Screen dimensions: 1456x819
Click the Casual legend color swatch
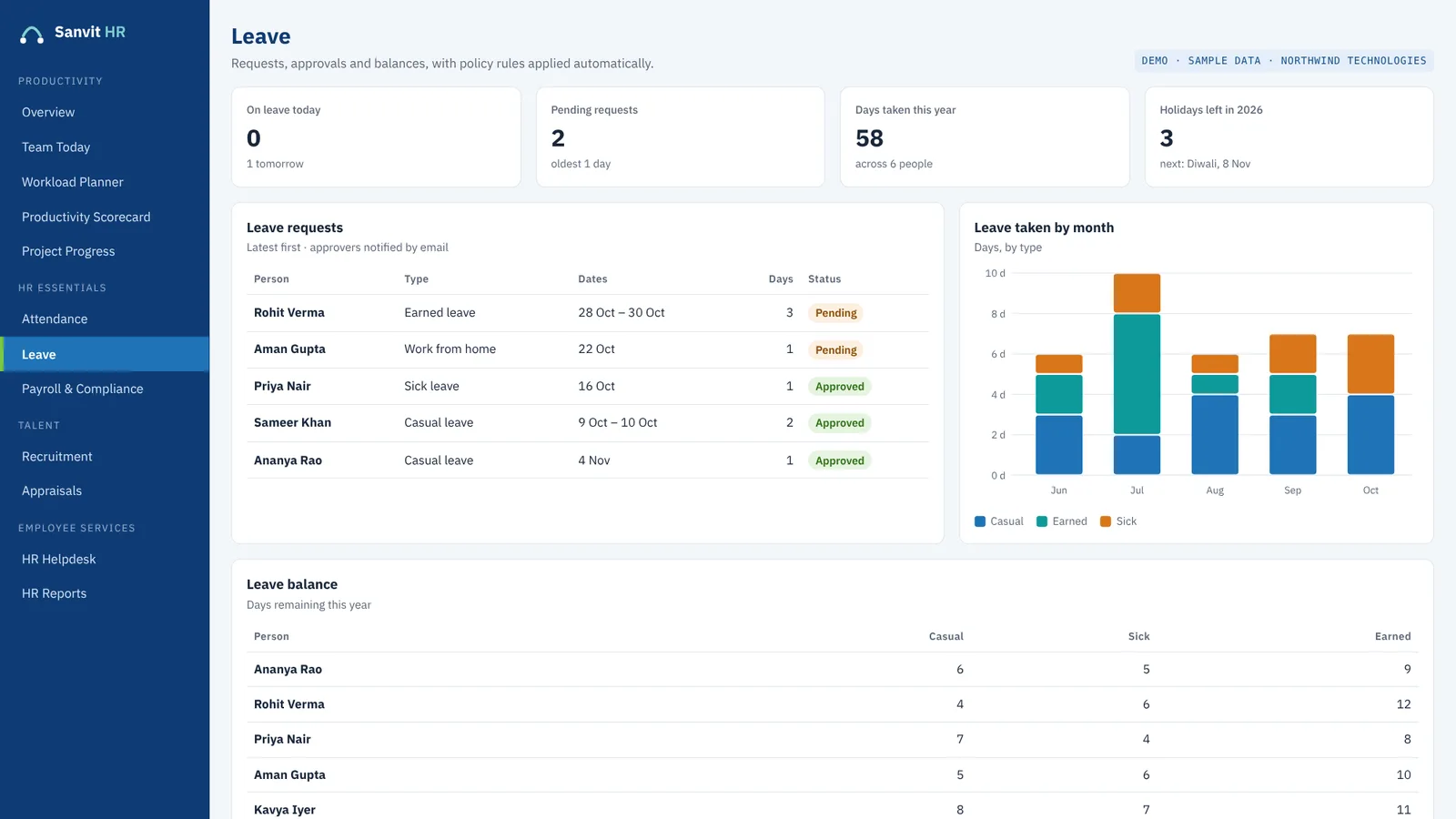[980, 521]
